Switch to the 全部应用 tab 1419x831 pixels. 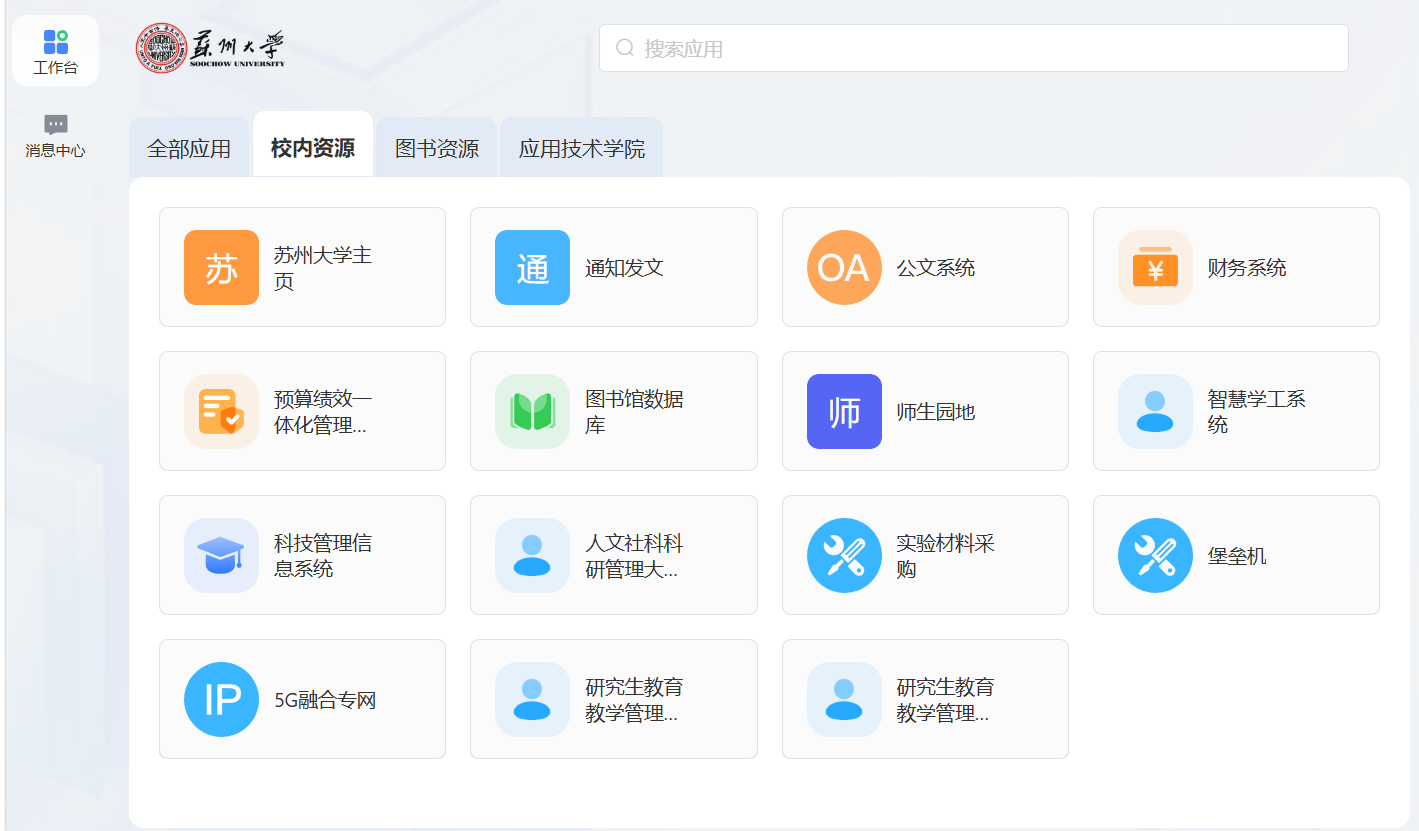(189, 148)
